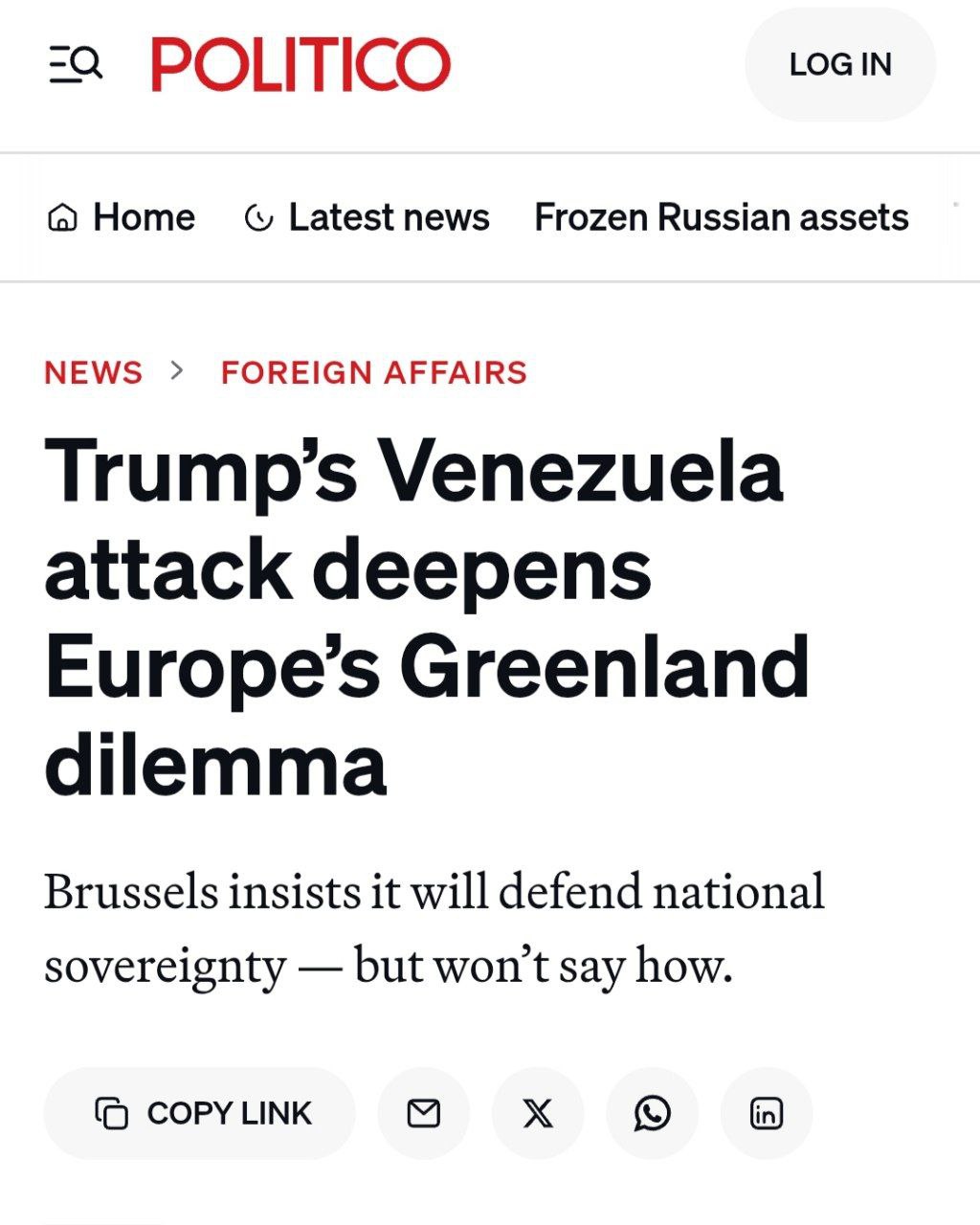Expand the breadcrumb chevron after NEWS
Image resolution: width=980 pixels, height=1225 pixels.
tap(175, 371)
